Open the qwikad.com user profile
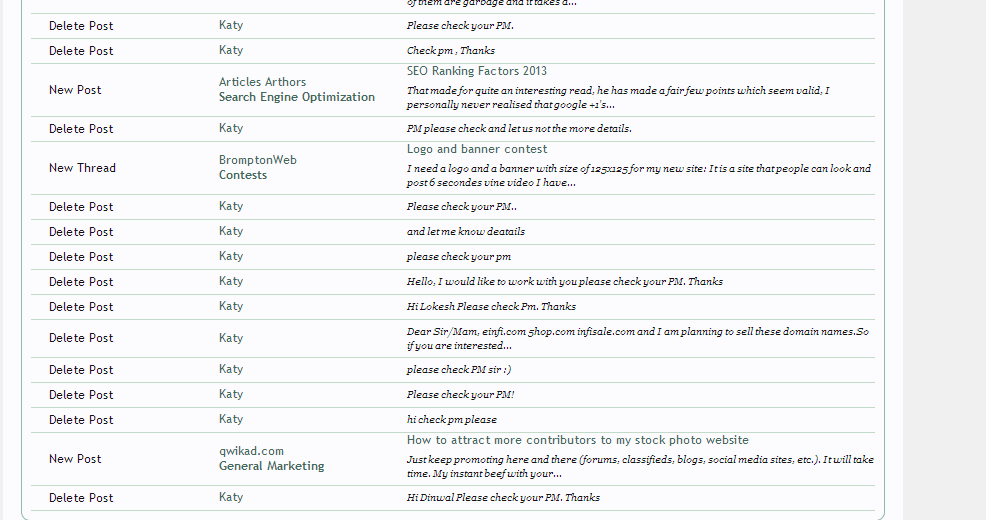This screenshot has width=986, height=520. pos(251,451)
